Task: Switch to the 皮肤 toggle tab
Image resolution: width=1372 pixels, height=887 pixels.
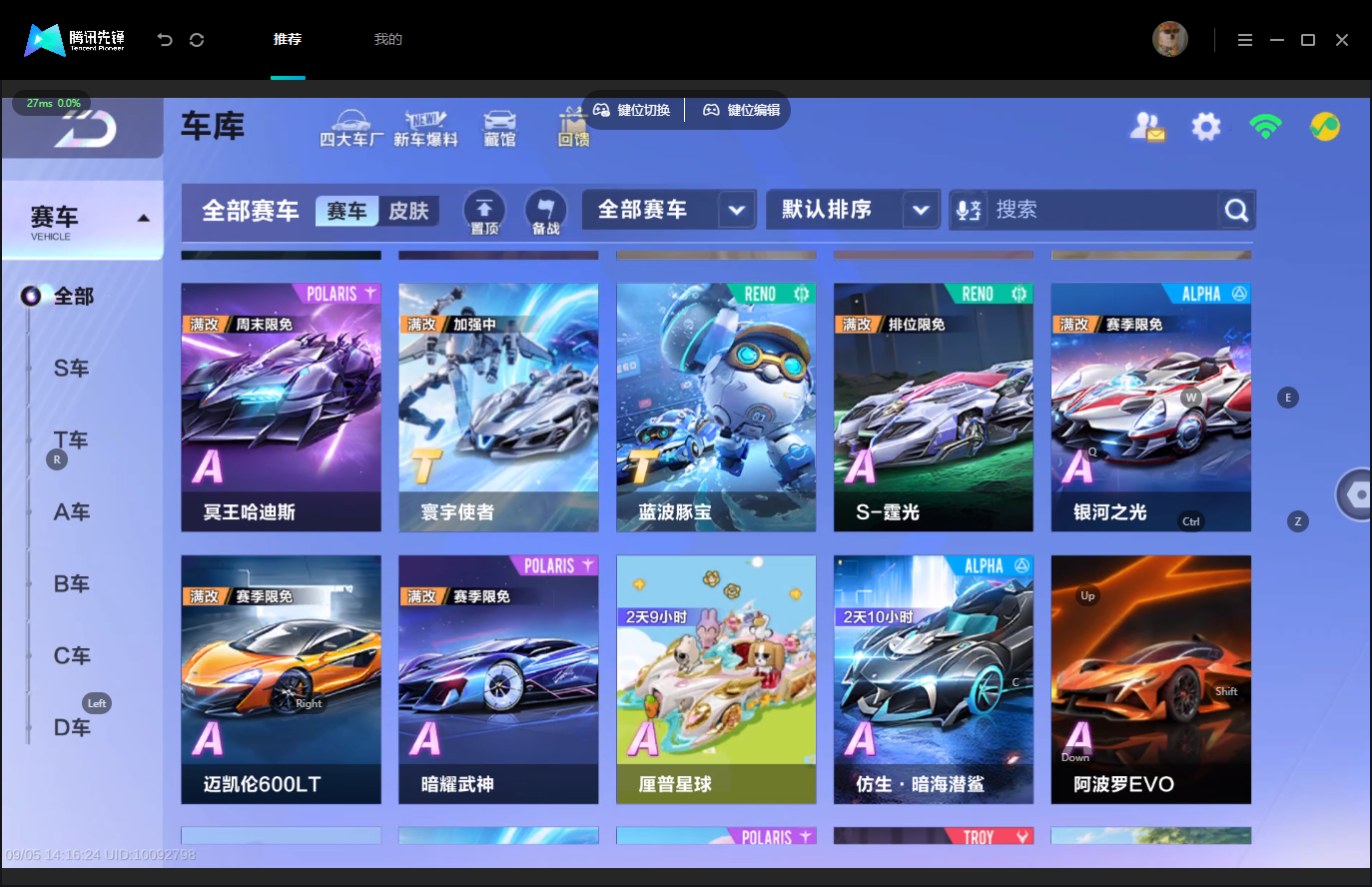Action: 408,211
